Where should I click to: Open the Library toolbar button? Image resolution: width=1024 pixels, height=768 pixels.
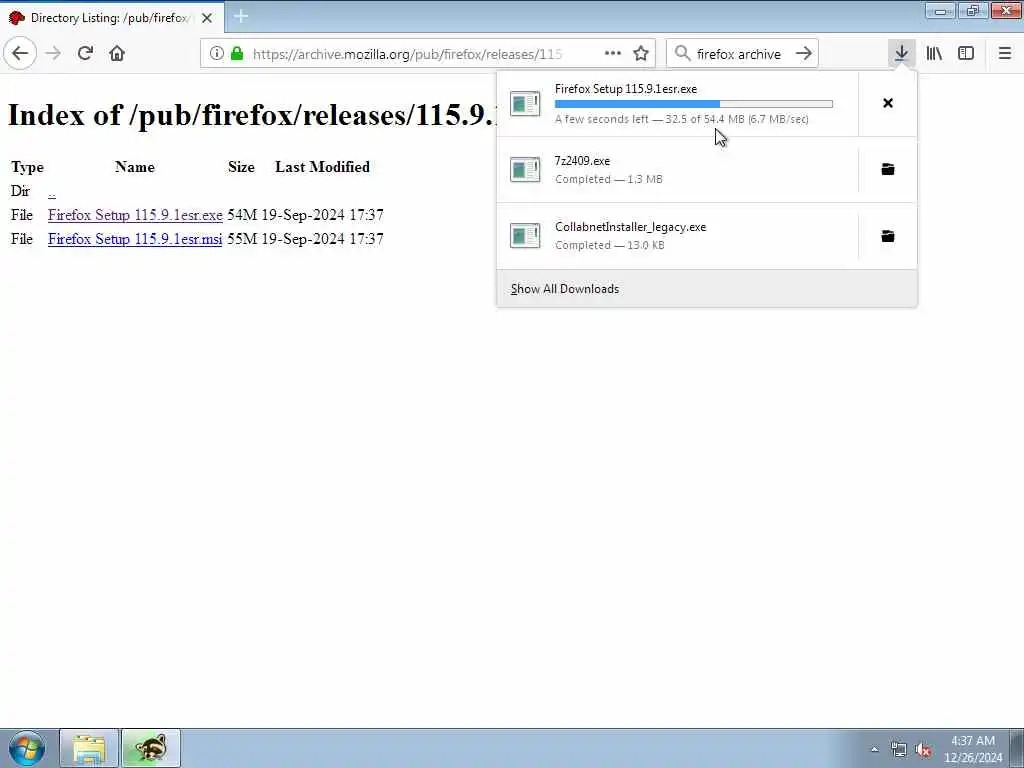point(934,54)
